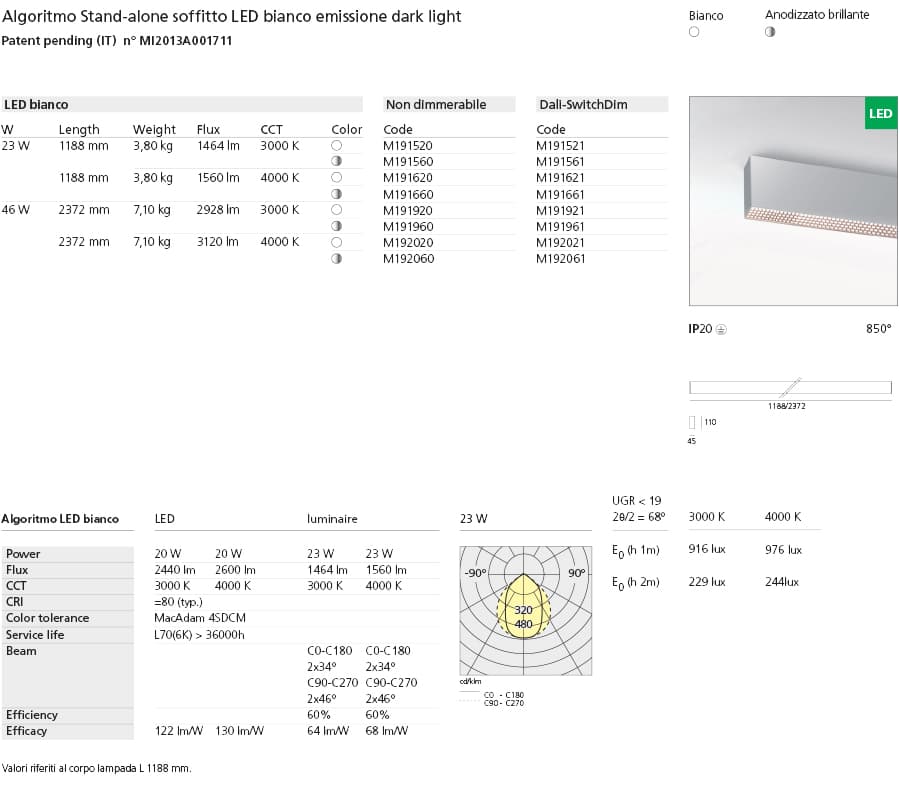The height and width of the screenshot is (802, 900).
Task: Open the Algoritmo LED bianco section
Action: pos(60,519)
